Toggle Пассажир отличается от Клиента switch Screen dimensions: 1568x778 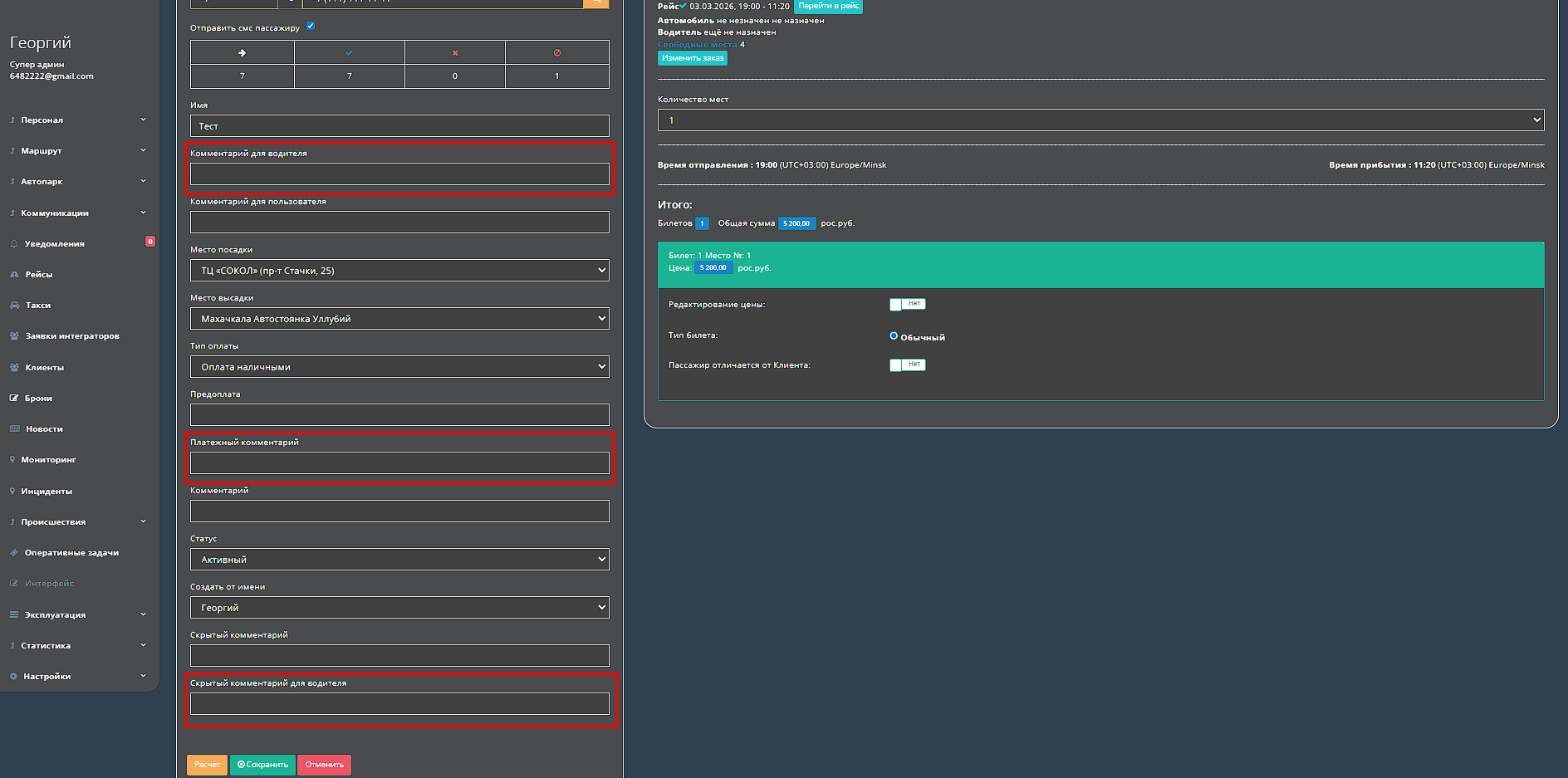point(907,365)
